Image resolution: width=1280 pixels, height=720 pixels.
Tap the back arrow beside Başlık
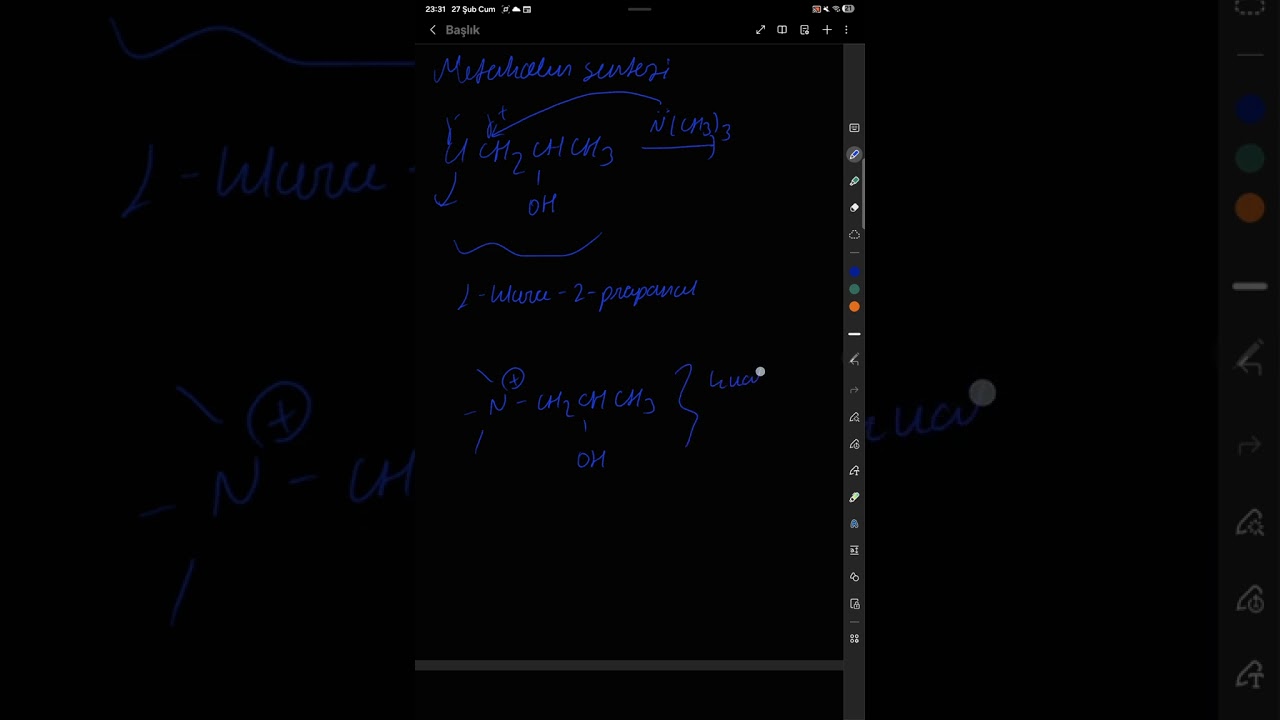coord(432,30)
